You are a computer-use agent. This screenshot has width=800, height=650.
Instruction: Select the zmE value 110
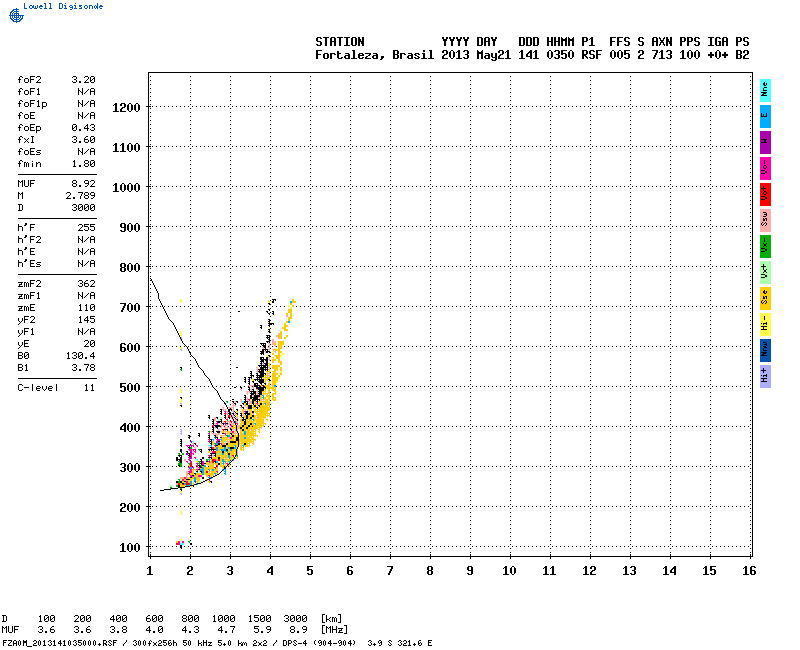click(x=86, y=308)
